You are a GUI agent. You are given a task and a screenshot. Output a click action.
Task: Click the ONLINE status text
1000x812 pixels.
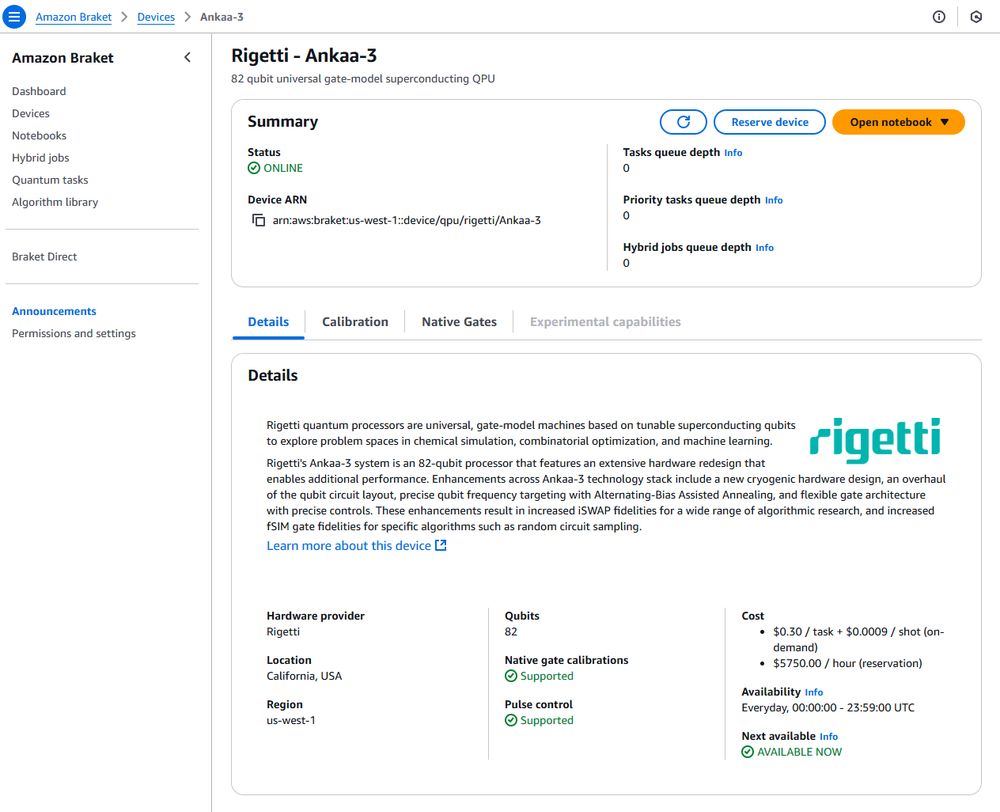click(x=283, y=168)
